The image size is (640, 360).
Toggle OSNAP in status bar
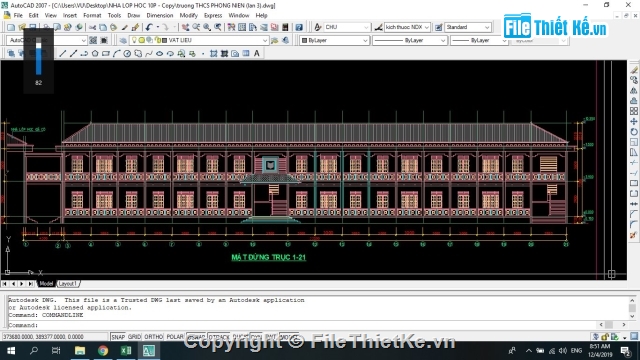tap(196, 337)
